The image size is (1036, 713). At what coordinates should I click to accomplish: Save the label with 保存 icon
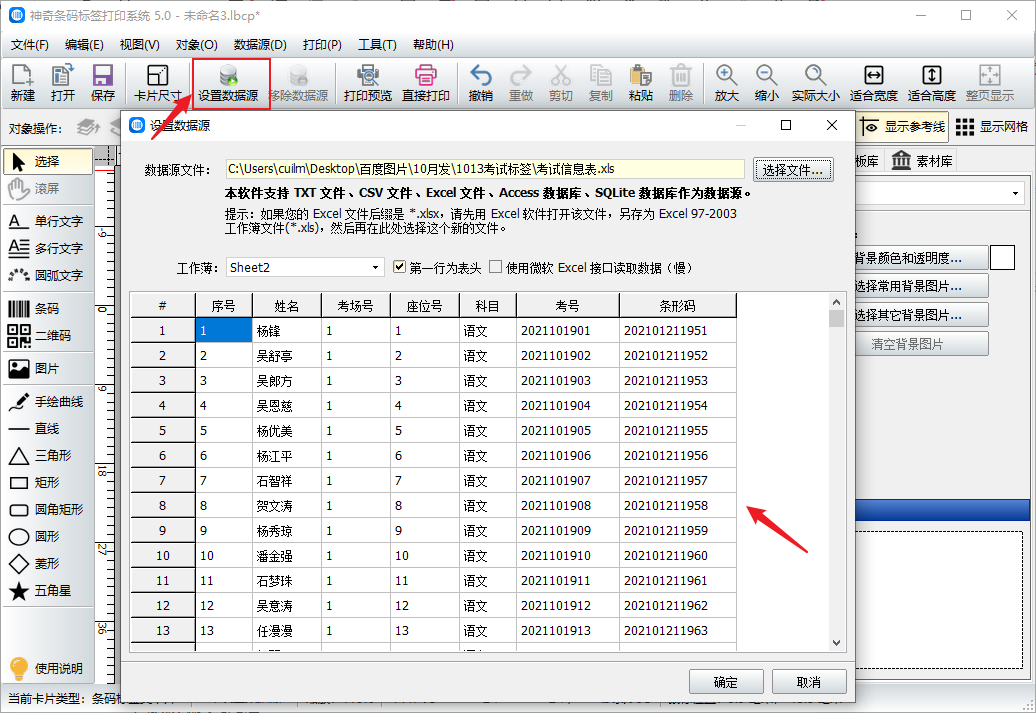tap(102, 83)
